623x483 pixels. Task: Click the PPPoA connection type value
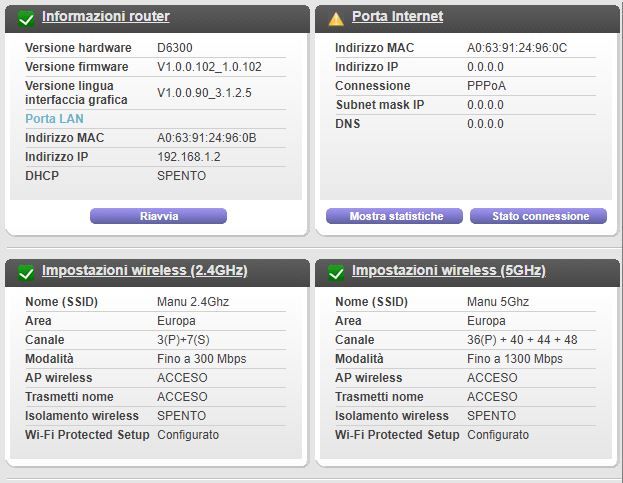(486, 86)
